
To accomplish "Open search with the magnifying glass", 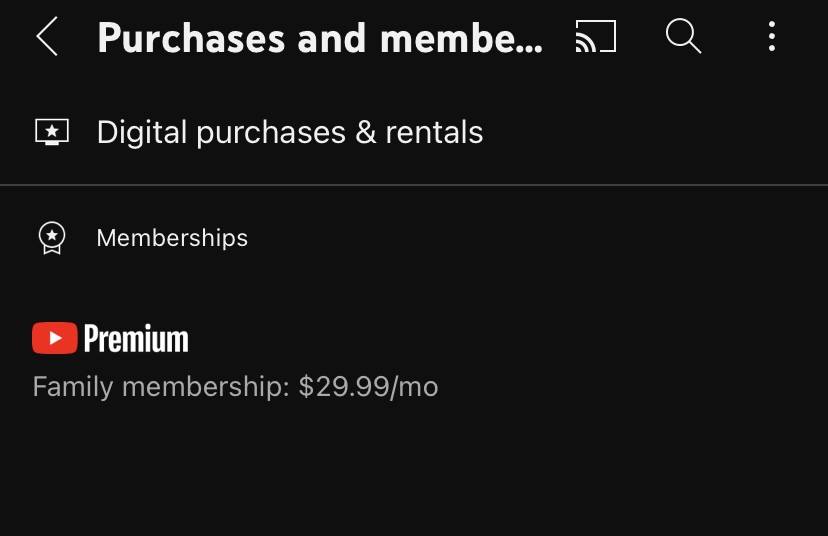I will coord(683,36).
